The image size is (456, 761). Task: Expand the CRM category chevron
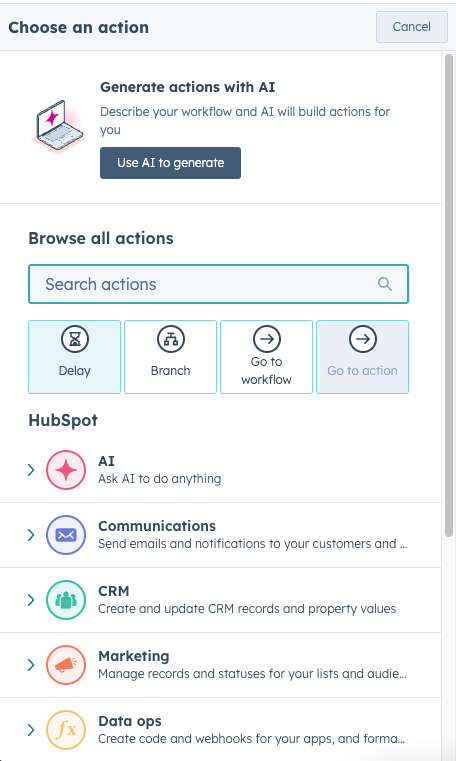click(31, 600)
